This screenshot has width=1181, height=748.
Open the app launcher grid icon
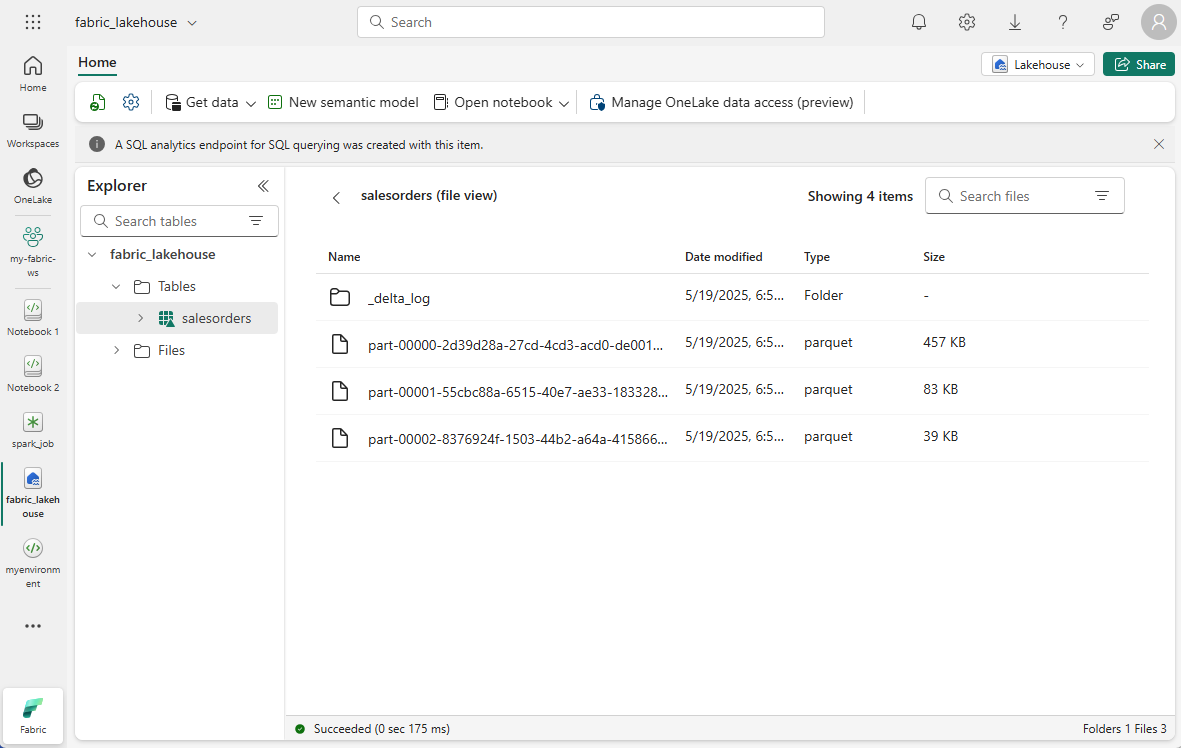(32, 22)
